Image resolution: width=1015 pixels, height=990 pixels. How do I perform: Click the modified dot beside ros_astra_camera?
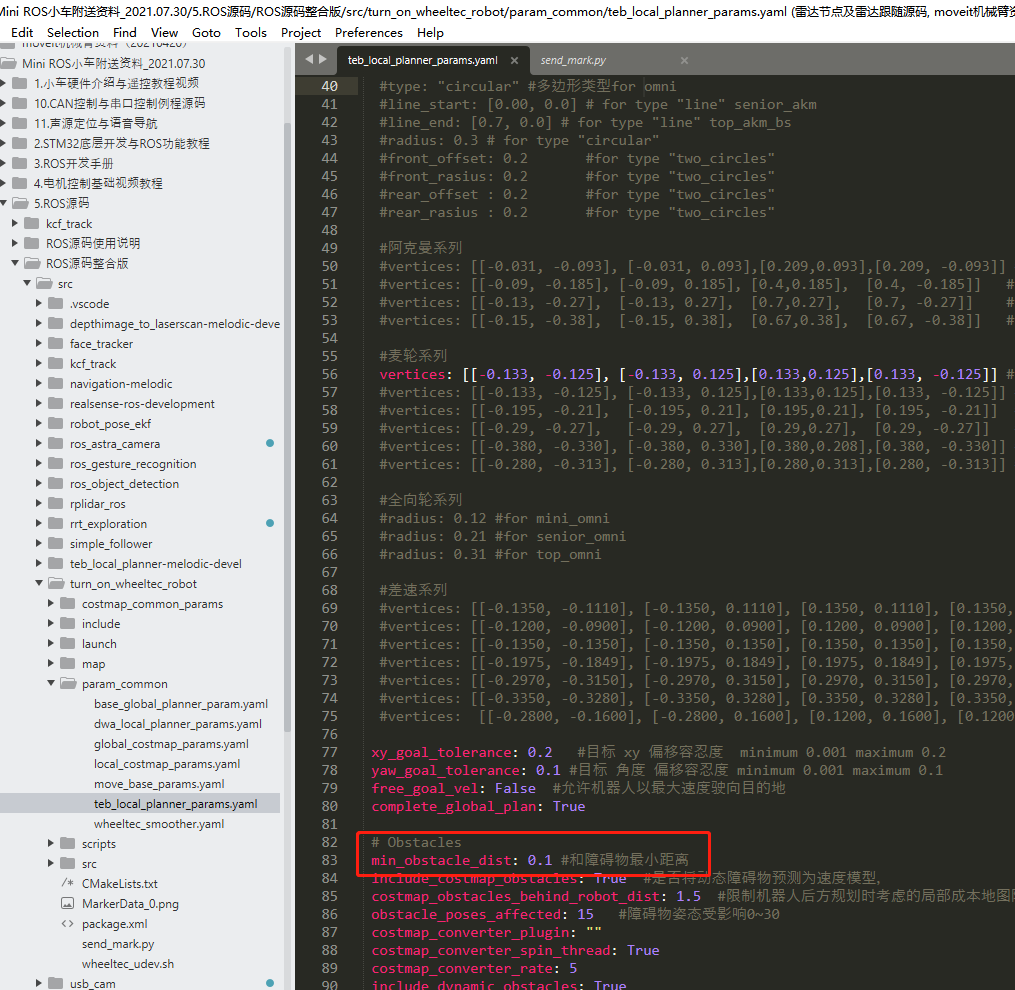click(x=270, y=444)
